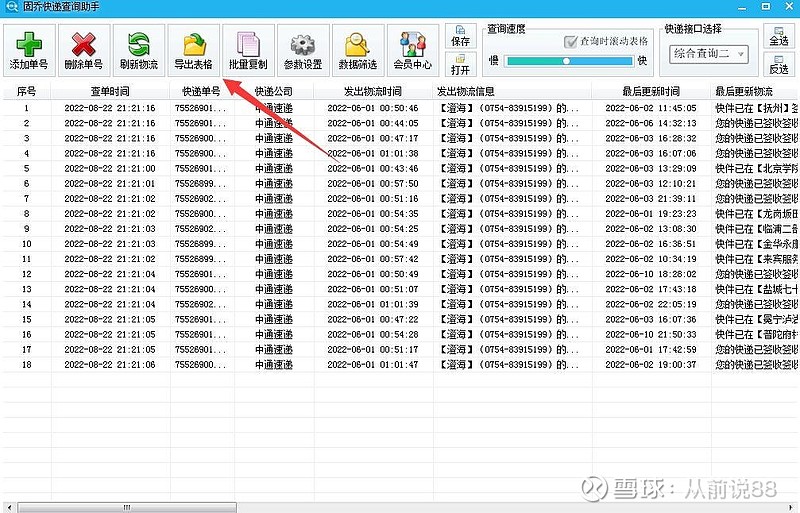Image resolution: width=800 pixels, height=513 pixels.
Task: Click update time 2022-06-03 13:29:09
Action: tap(651, 168)
